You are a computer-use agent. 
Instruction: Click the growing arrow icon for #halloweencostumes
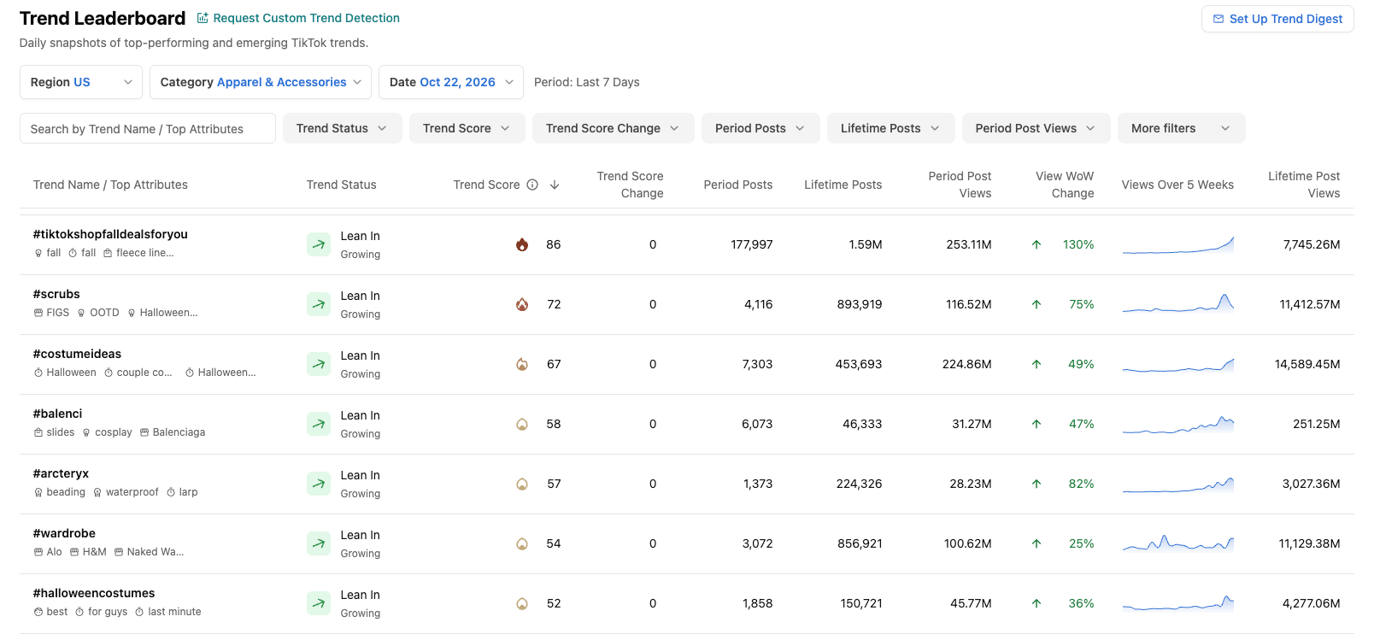click(318, 604)
